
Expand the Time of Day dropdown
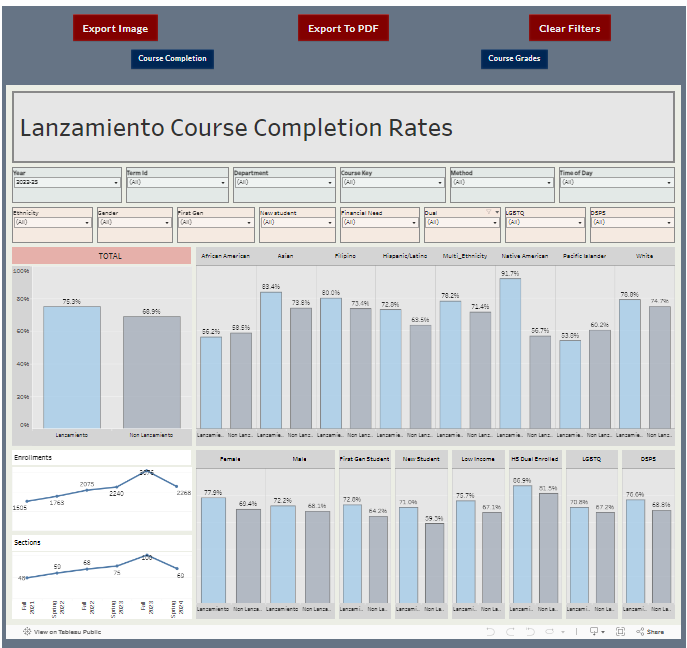(x=615, y=183)
